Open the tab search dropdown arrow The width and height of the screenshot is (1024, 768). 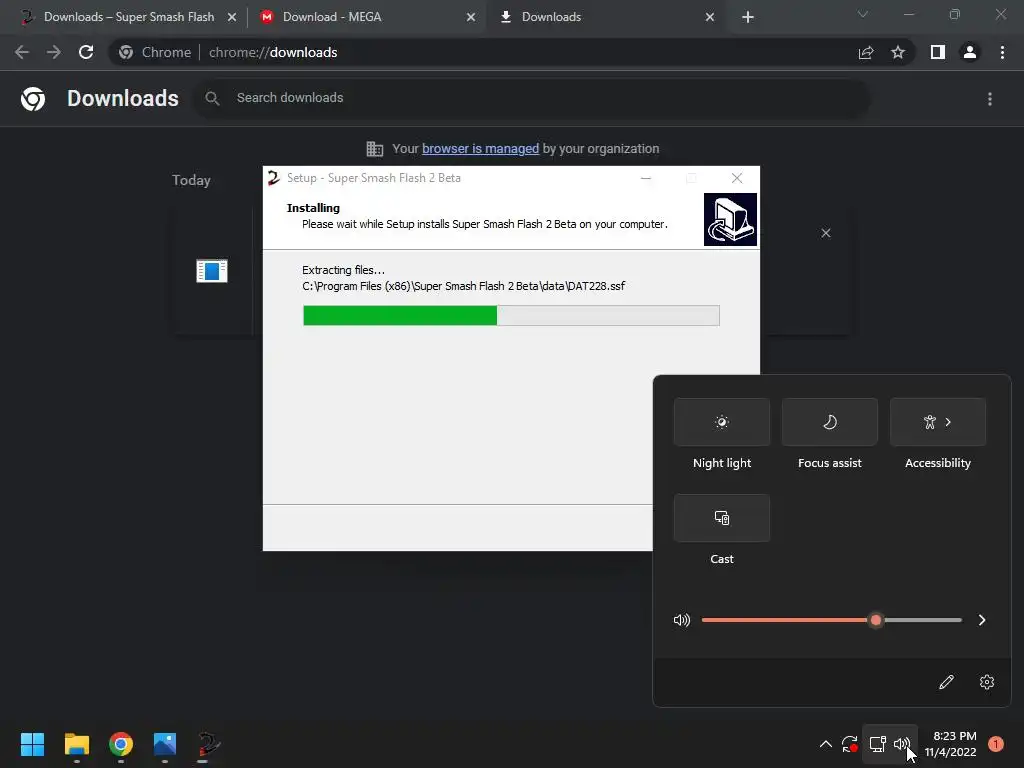[863, 14]
